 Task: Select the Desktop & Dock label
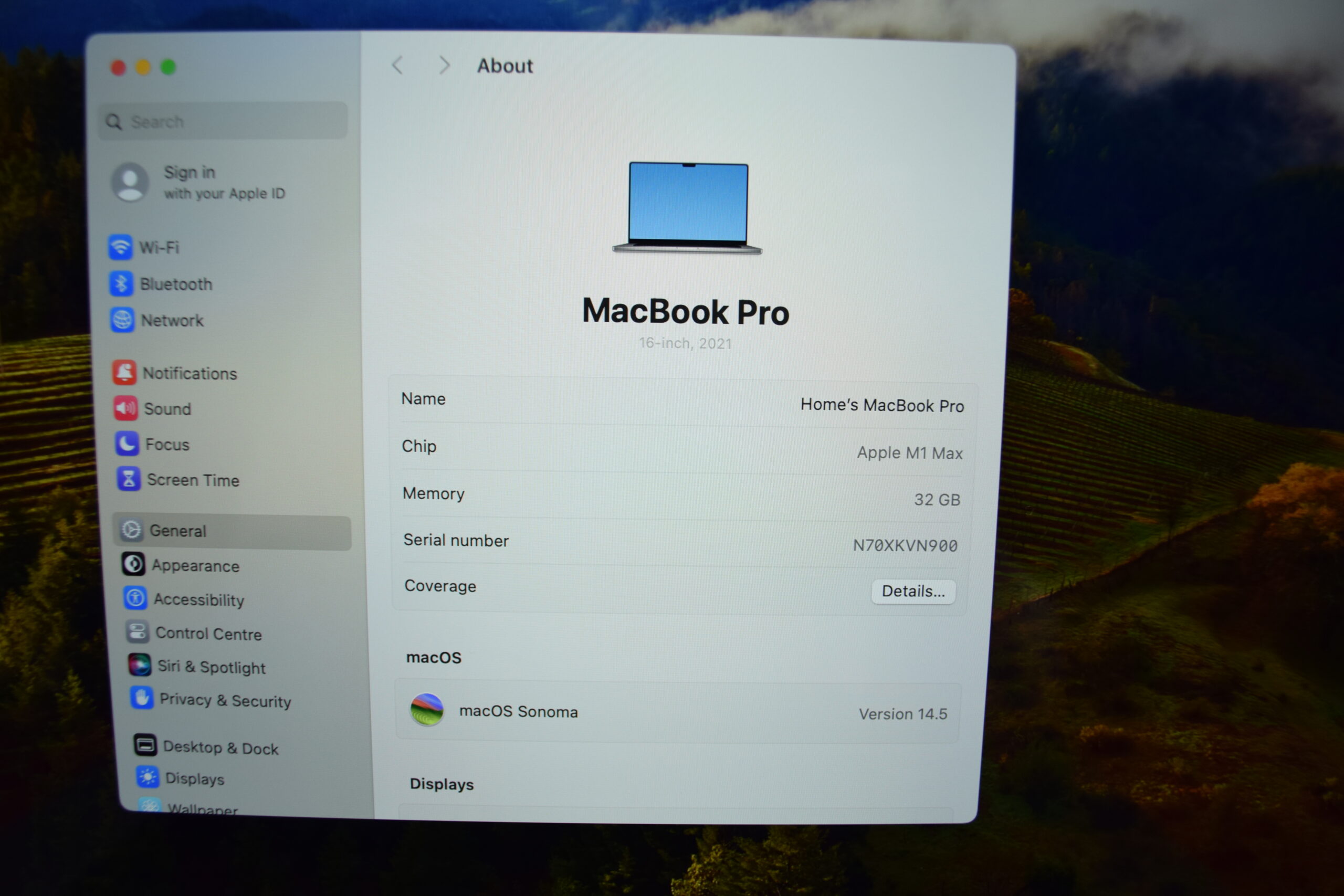(x=220, y=747)
